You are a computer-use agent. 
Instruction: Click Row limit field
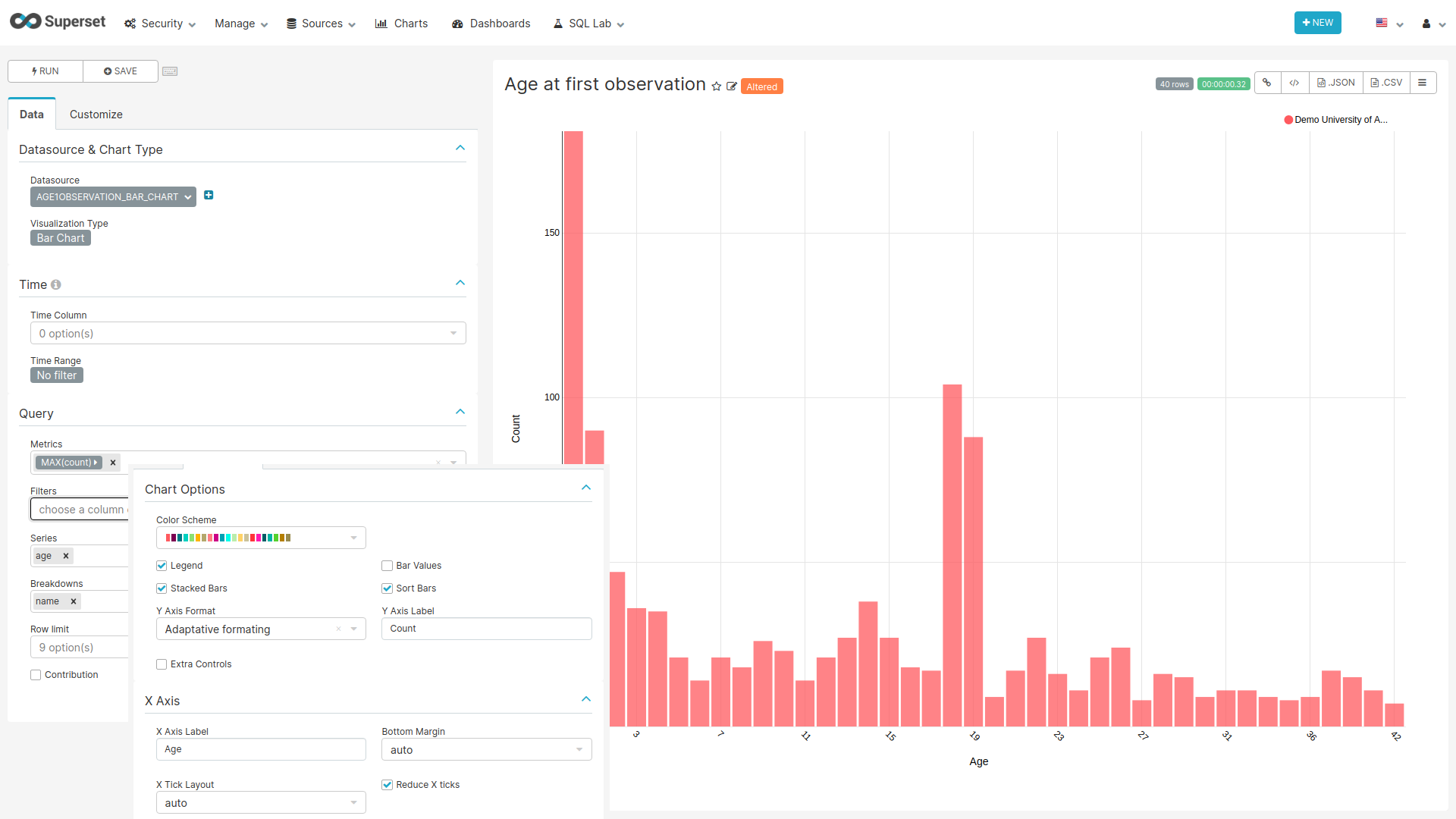pos(80,648)
